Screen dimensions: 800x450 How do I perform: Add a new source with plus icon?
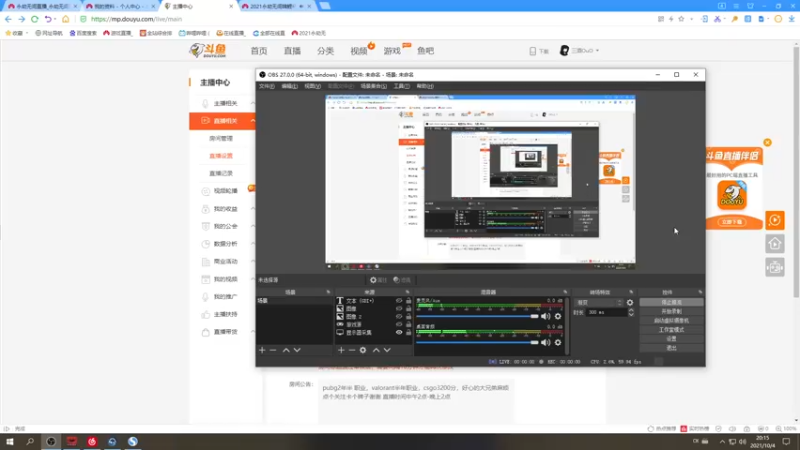click(x=341, y=350)
